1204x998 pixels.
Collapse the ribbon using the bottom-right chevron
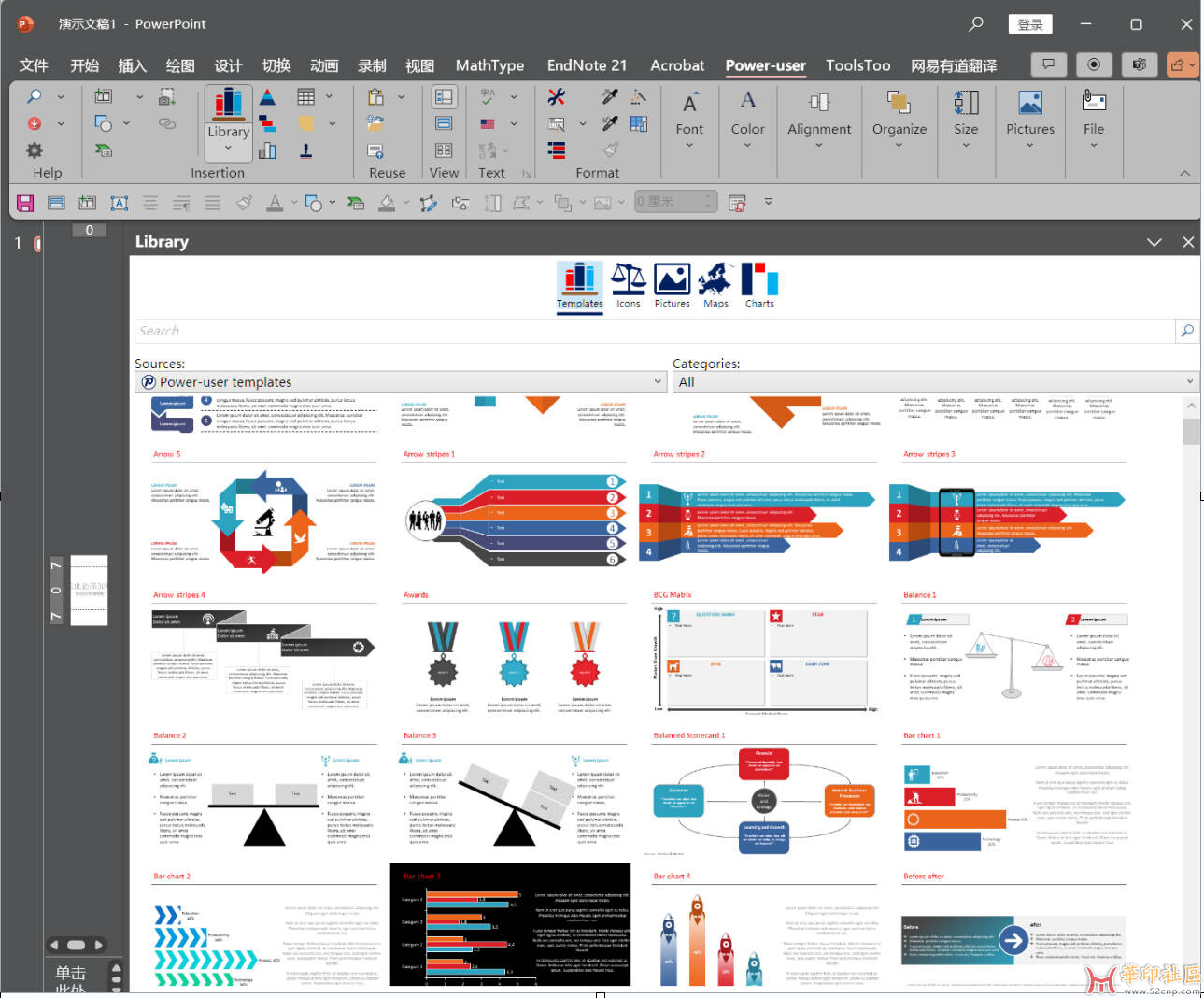pyautogui.click(x=1184, y=173)
